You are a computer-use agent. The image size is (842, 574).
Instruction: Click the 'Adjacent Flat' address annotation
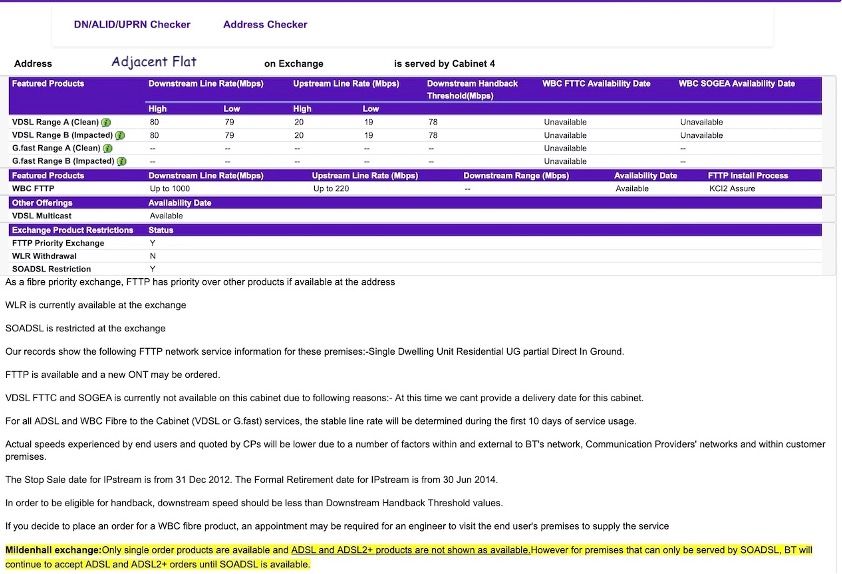[154, 62]
